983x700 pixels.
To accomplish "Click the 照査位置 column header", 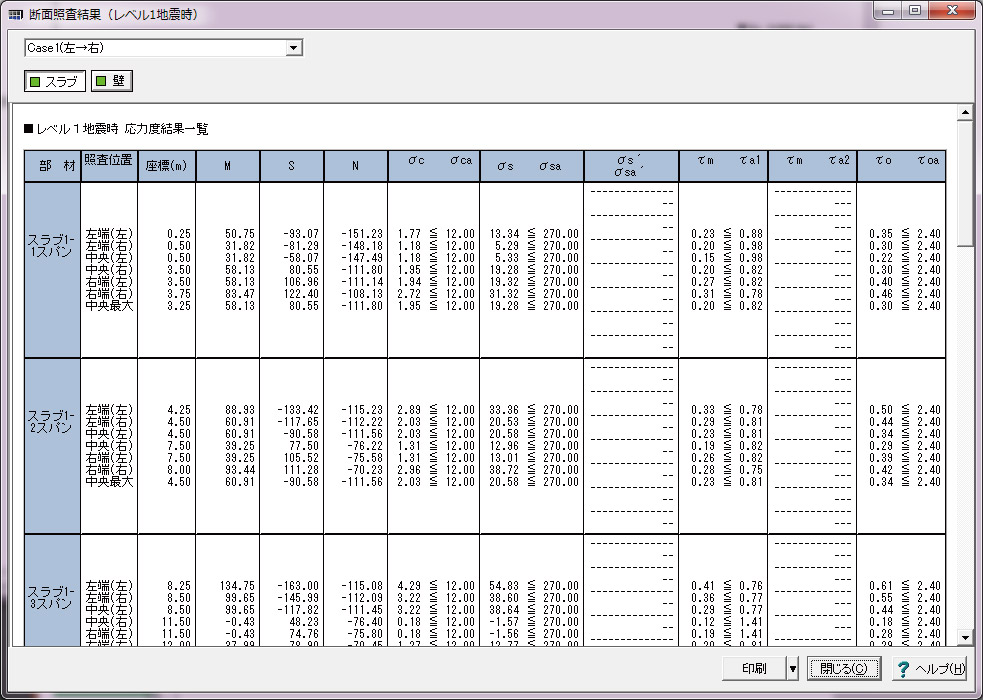I will click(x=109, y=166).
